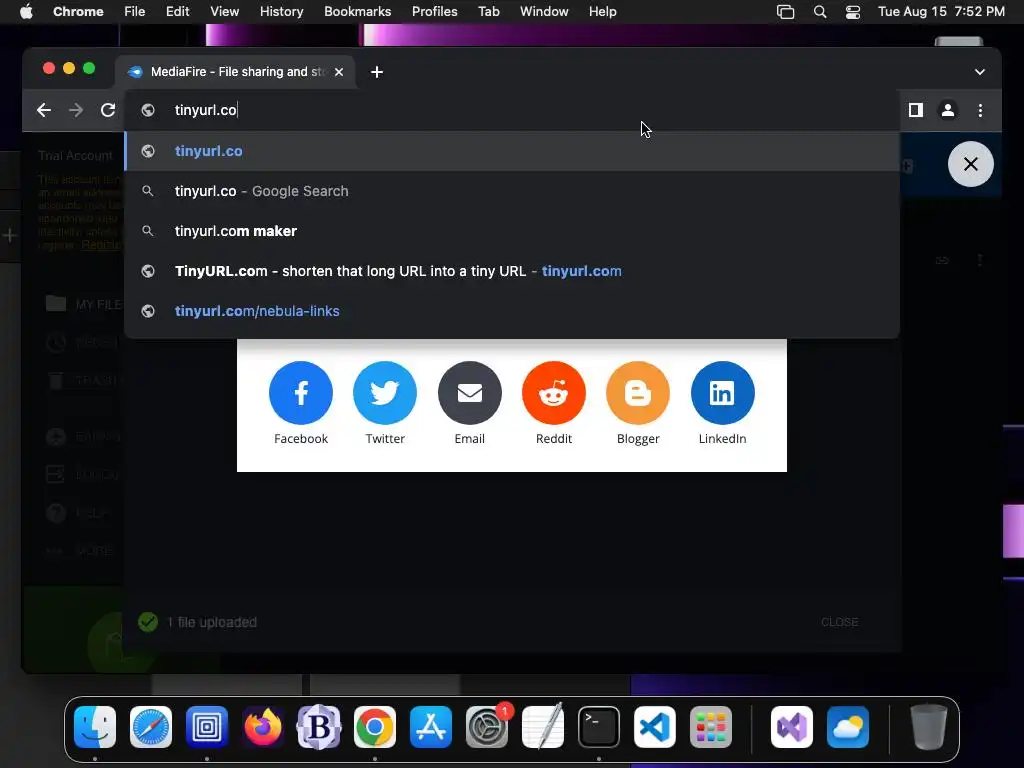
Task: Open the Bookmarks menu
Action: click(357, 12)
